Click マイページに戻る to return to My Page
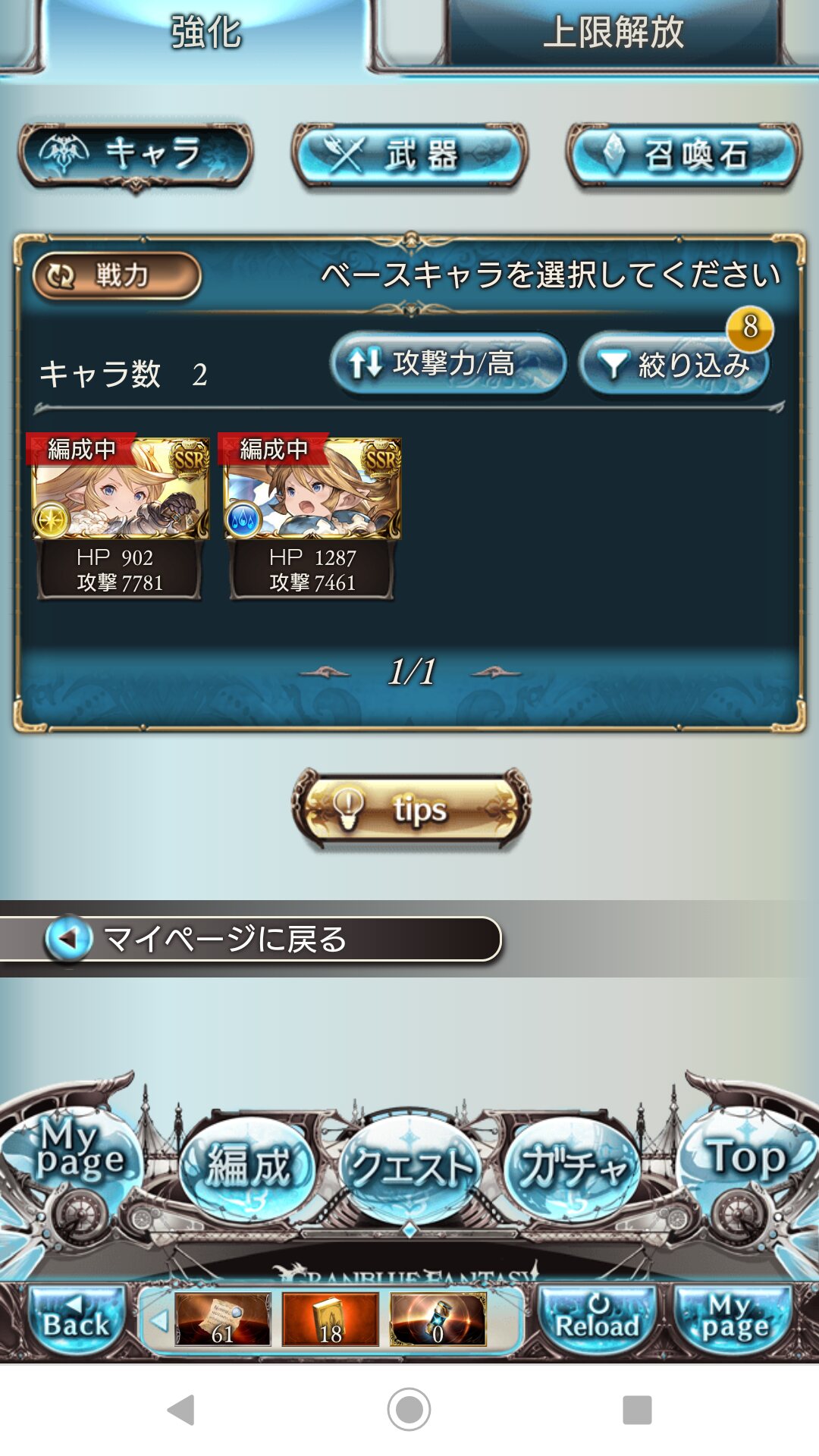Screen dimensions: 819x1456 click(250, 939)
